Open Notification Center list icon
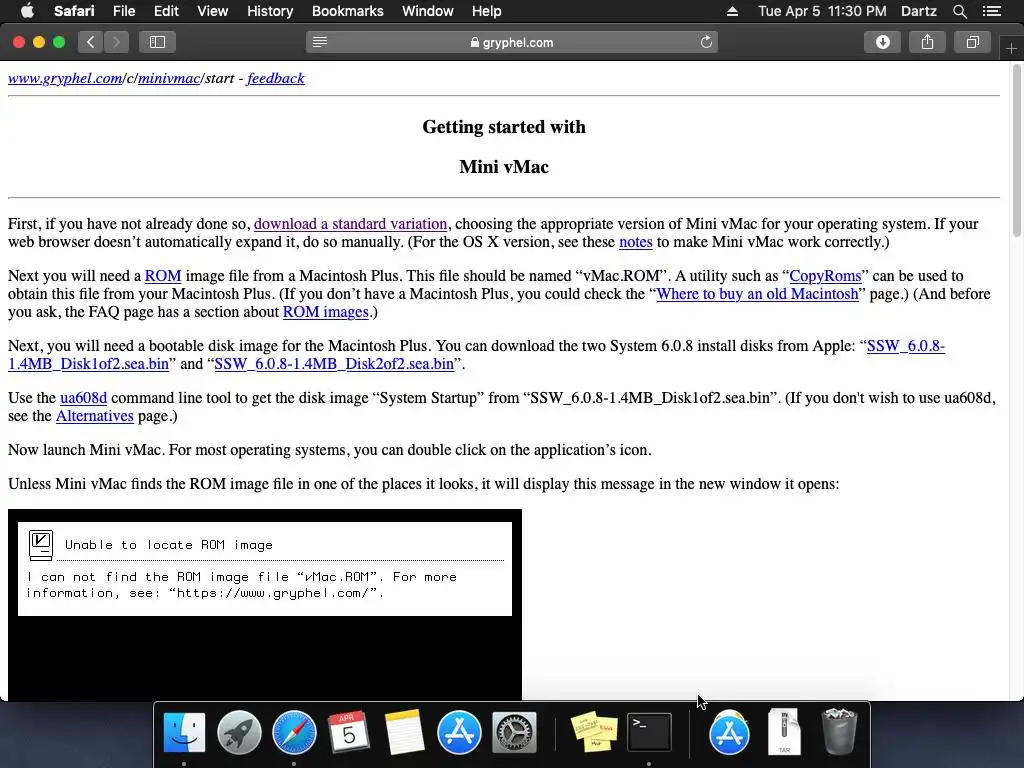 (992, 11)
